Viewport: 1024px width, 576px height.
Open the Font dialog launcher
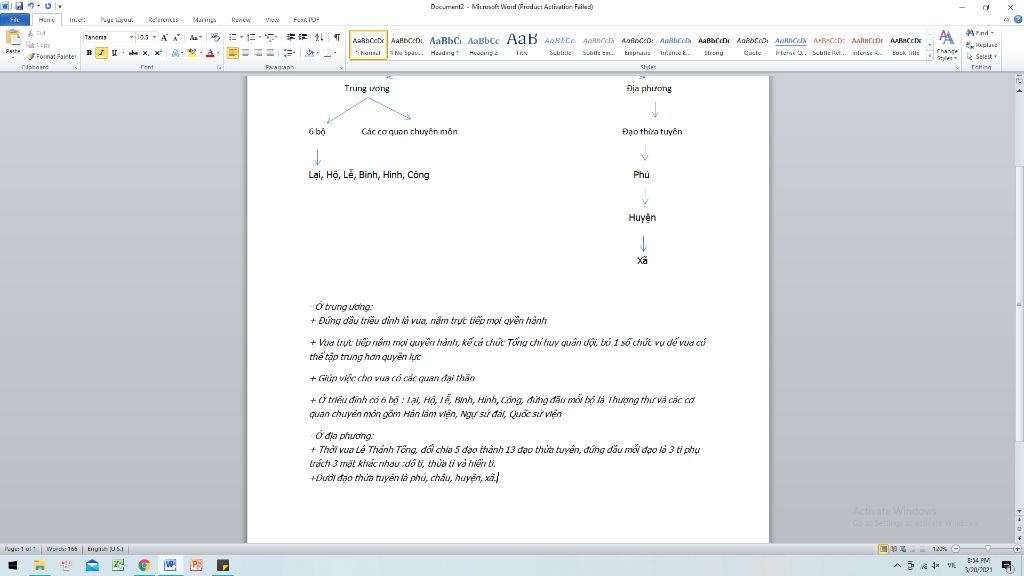[219, 67]
